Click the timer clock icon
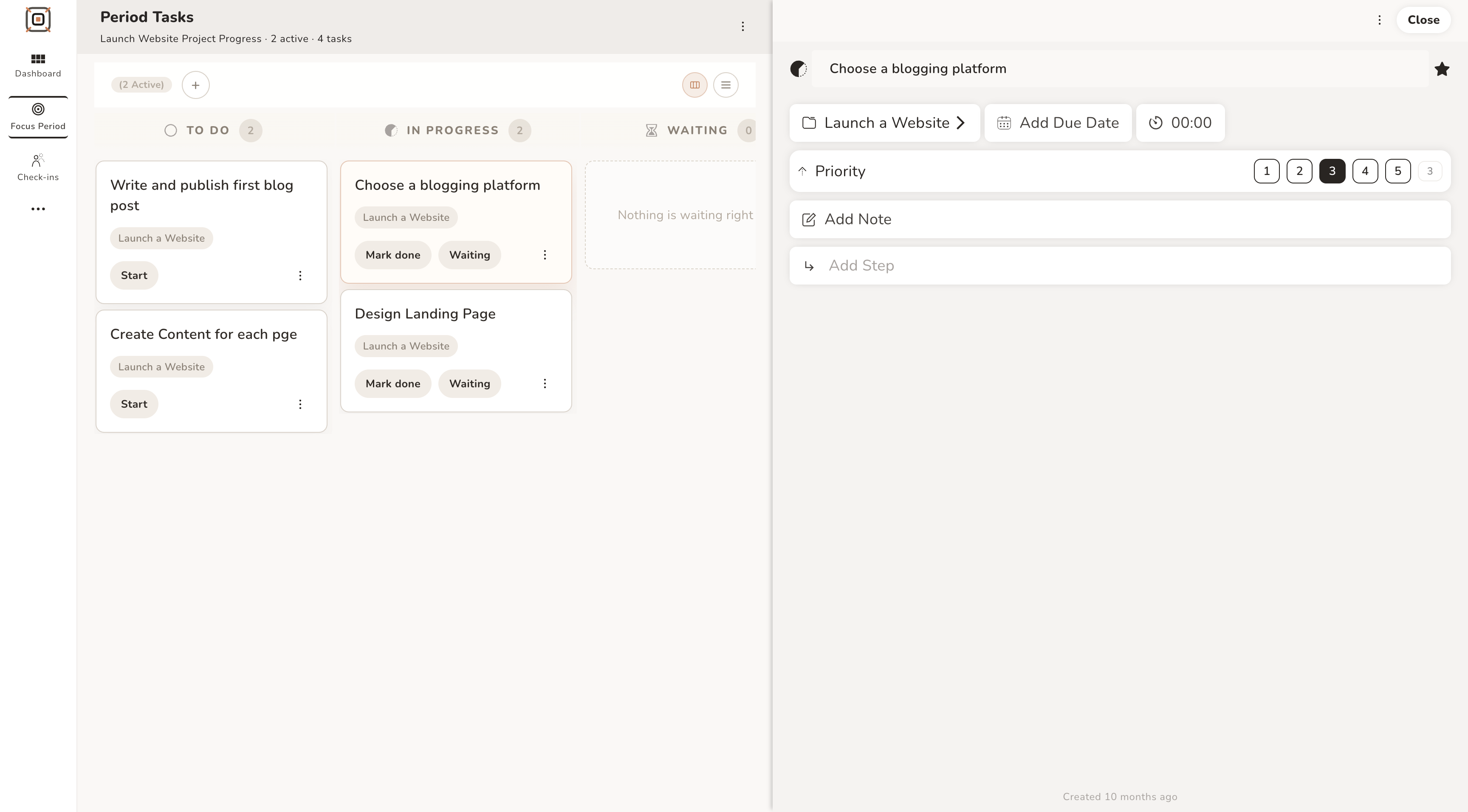The image size is (1468, 812). (x=1155, y=123)
